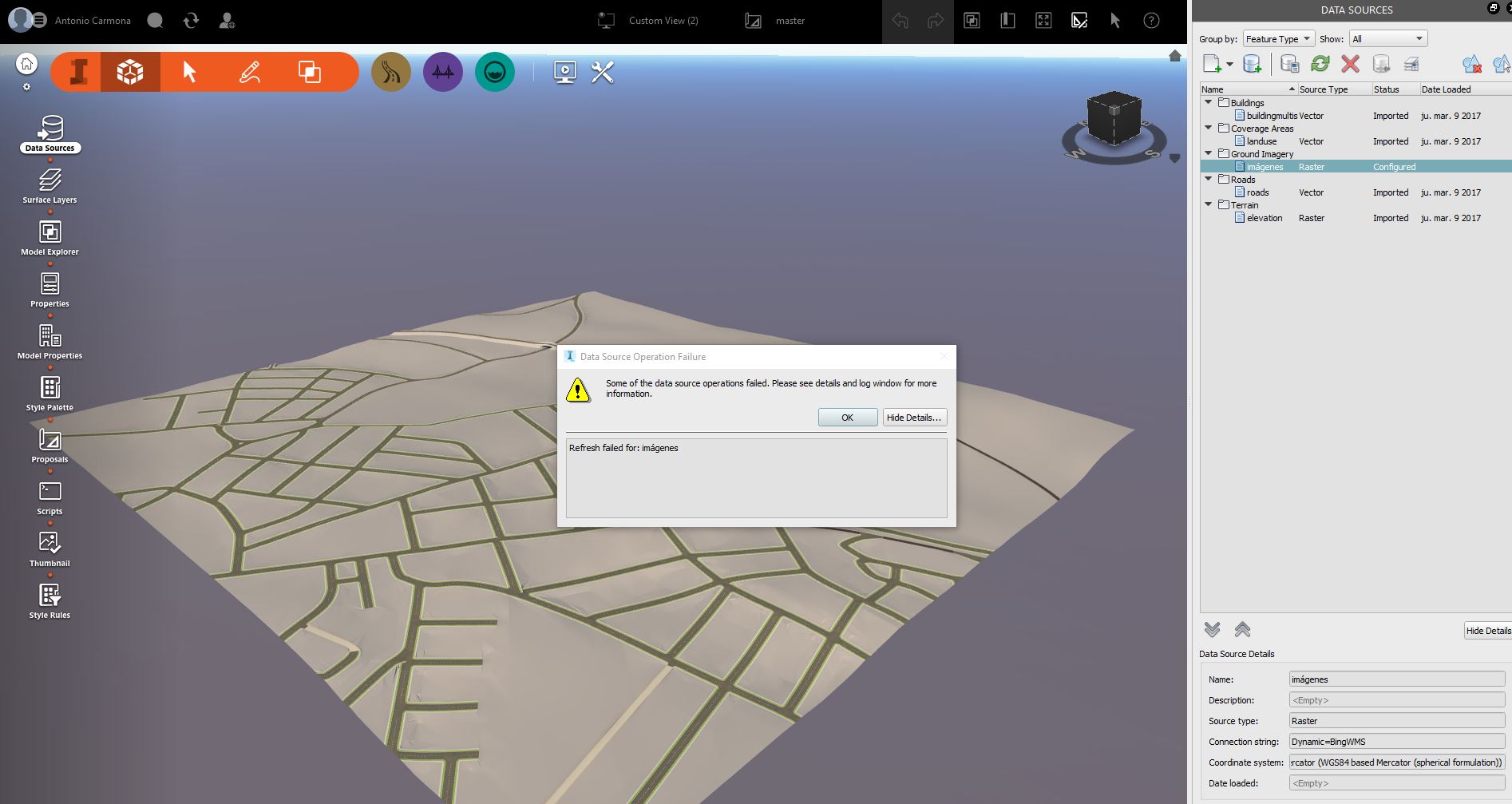
Task: Open Proposals in the left sidebar
Action: coord(49,445)
